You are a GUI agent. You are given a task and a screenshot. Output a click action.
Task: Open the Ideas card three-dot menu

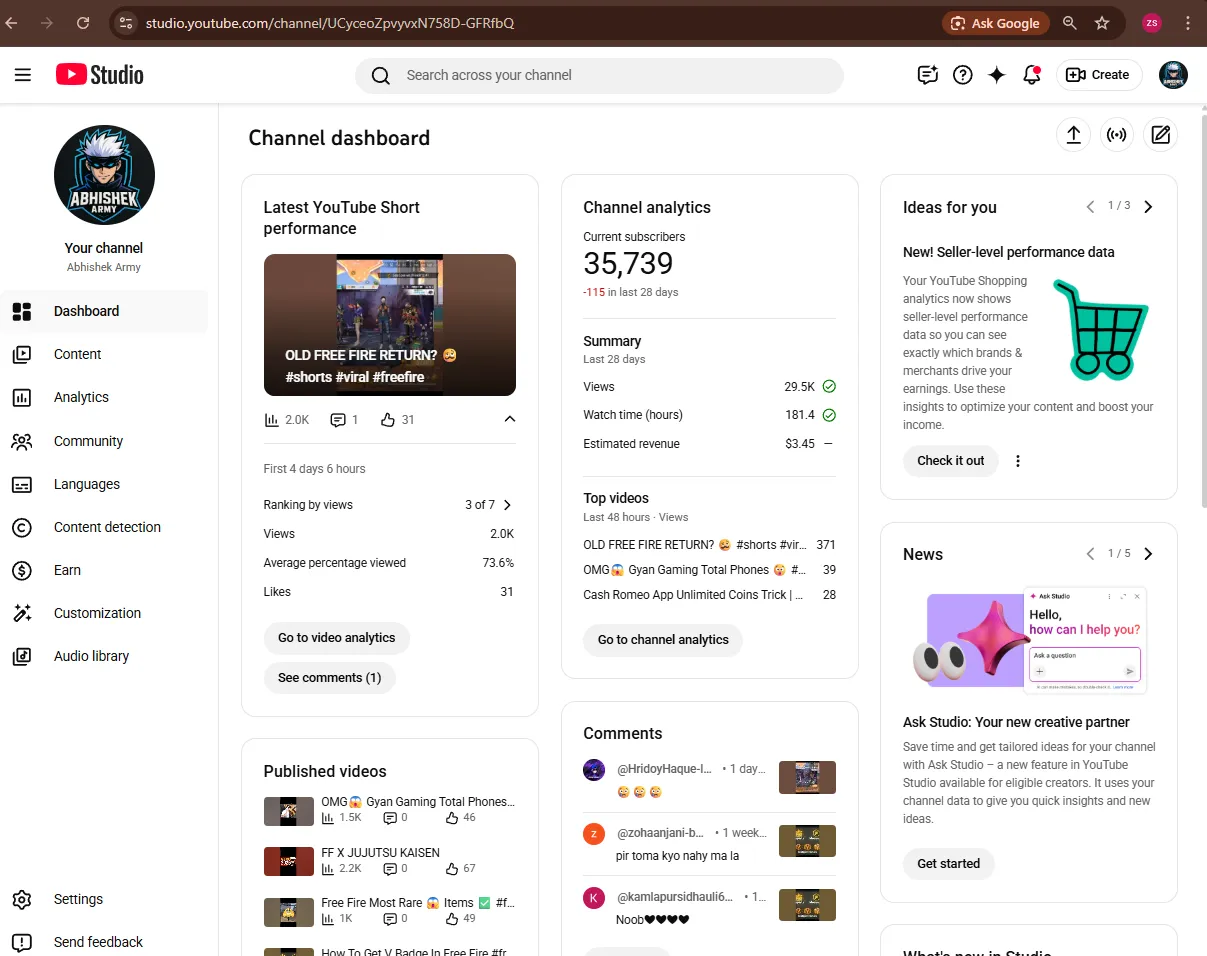pyautogui.click(x=1018, y=461)
